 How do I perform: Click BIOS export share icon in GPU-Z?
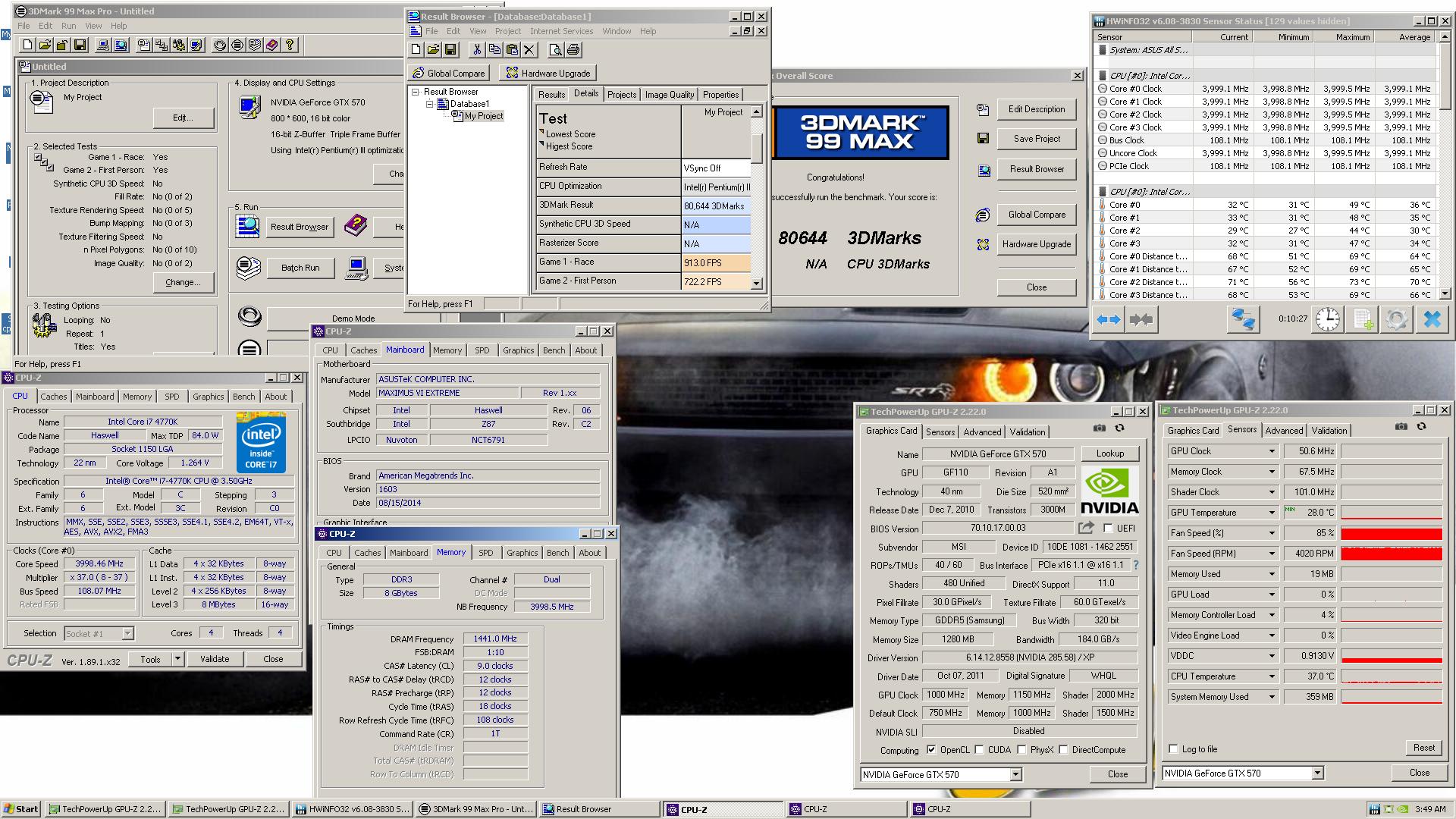click(x=1086, y=528)
